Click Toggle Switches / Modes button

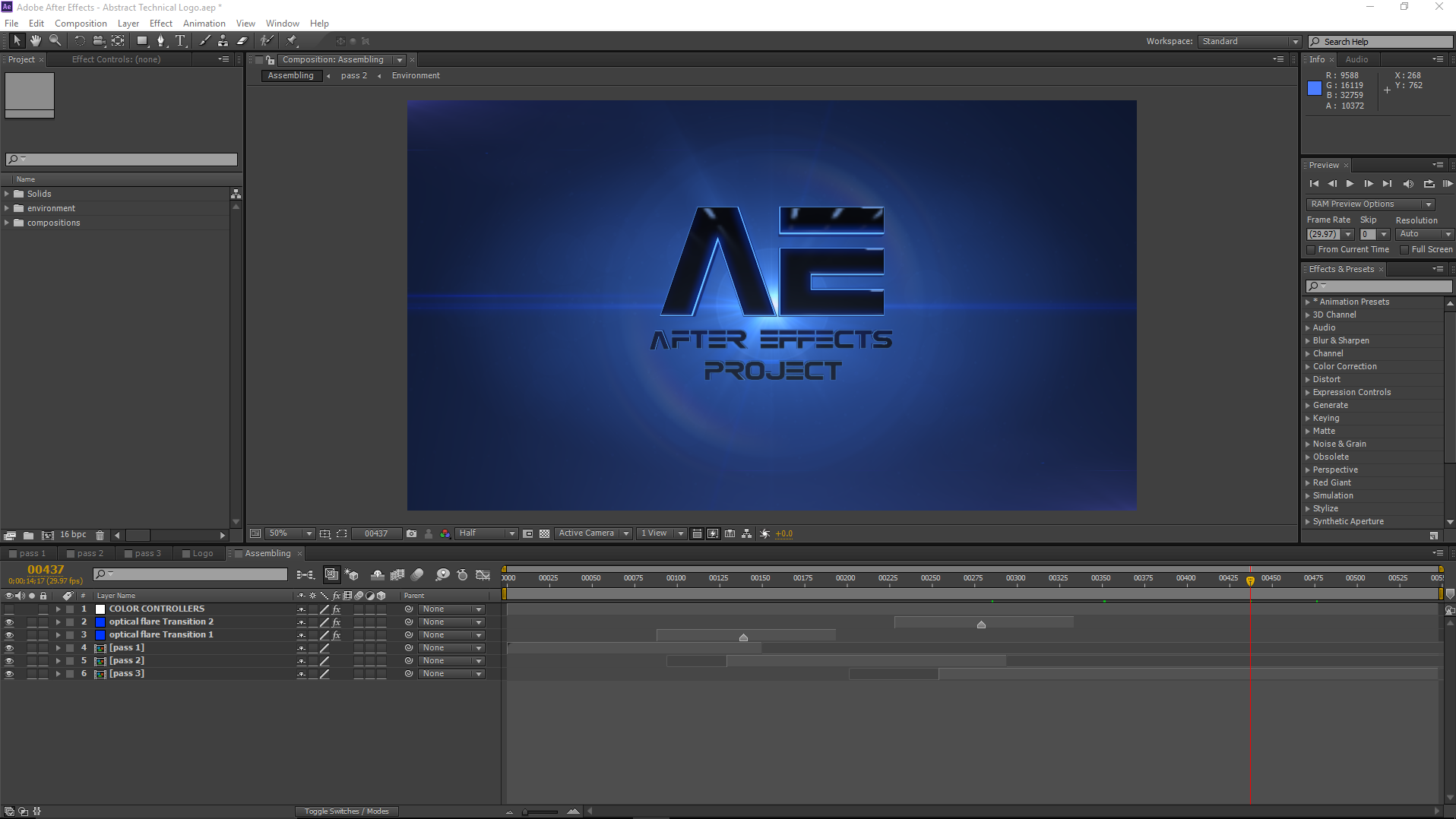tap(347, 811)
